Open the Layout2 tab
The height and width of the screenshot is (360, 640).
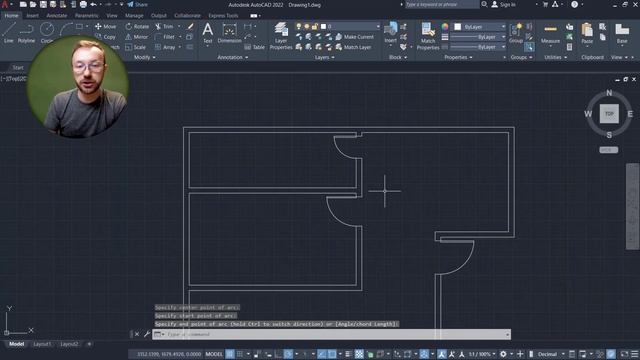pyautogui.click(x=69, y=344)
